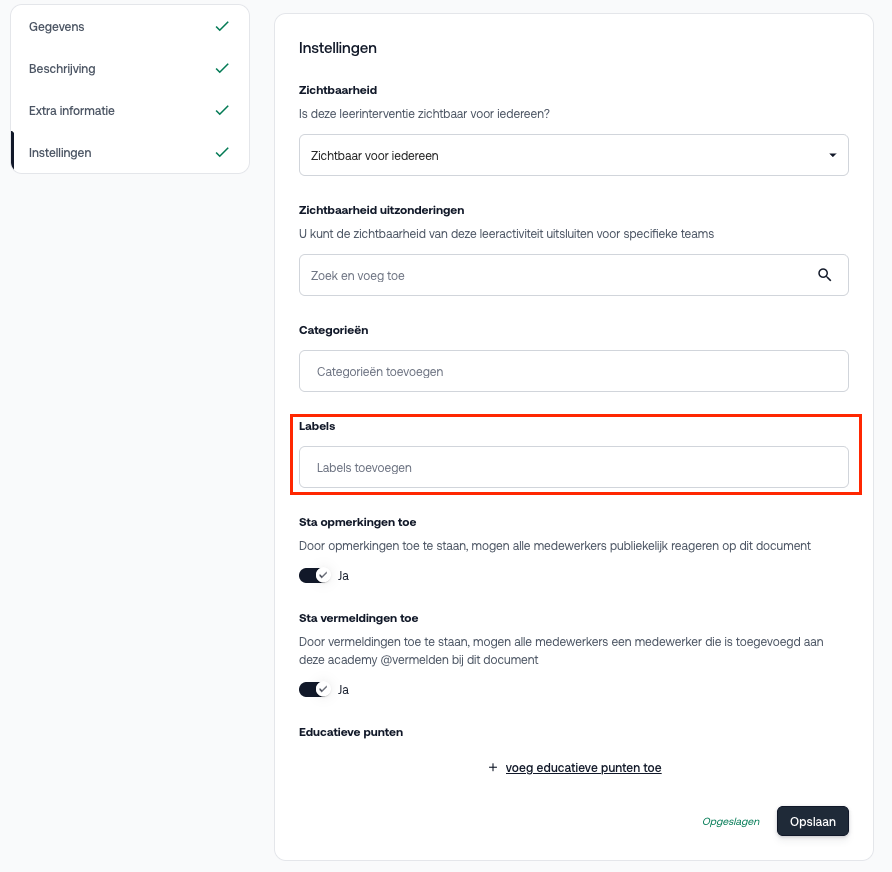Click the 'Categorieën toevoegen' input field
892x872 pixels.
[573, 371]
